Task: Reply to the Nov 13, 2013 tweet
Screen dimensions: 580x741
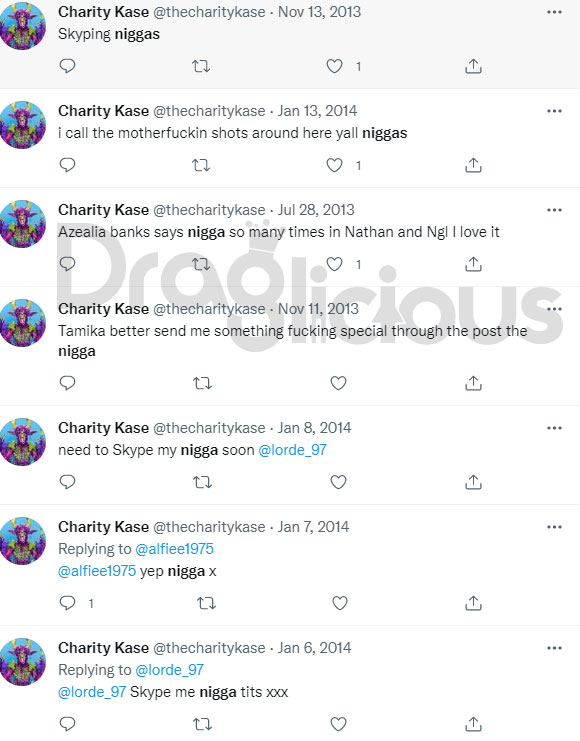Action: tap(68, 66)
